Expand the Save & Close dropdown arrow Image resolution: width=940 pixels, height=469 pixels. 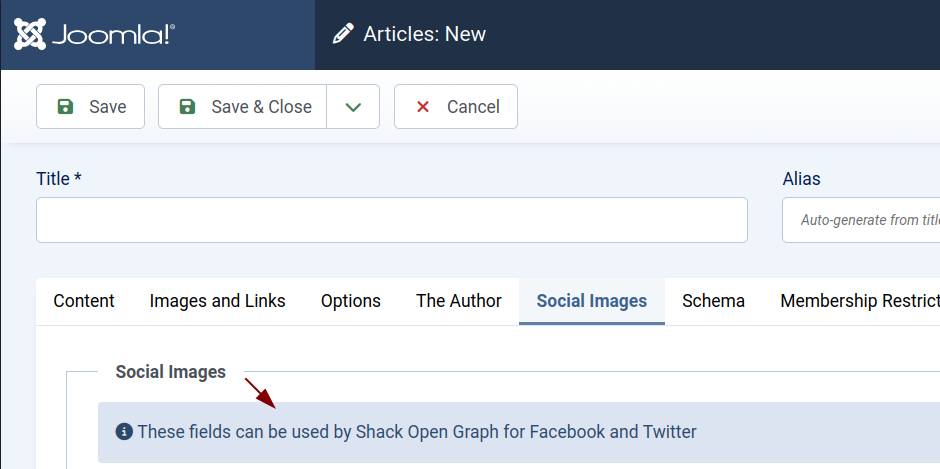(x=353, y=107)
